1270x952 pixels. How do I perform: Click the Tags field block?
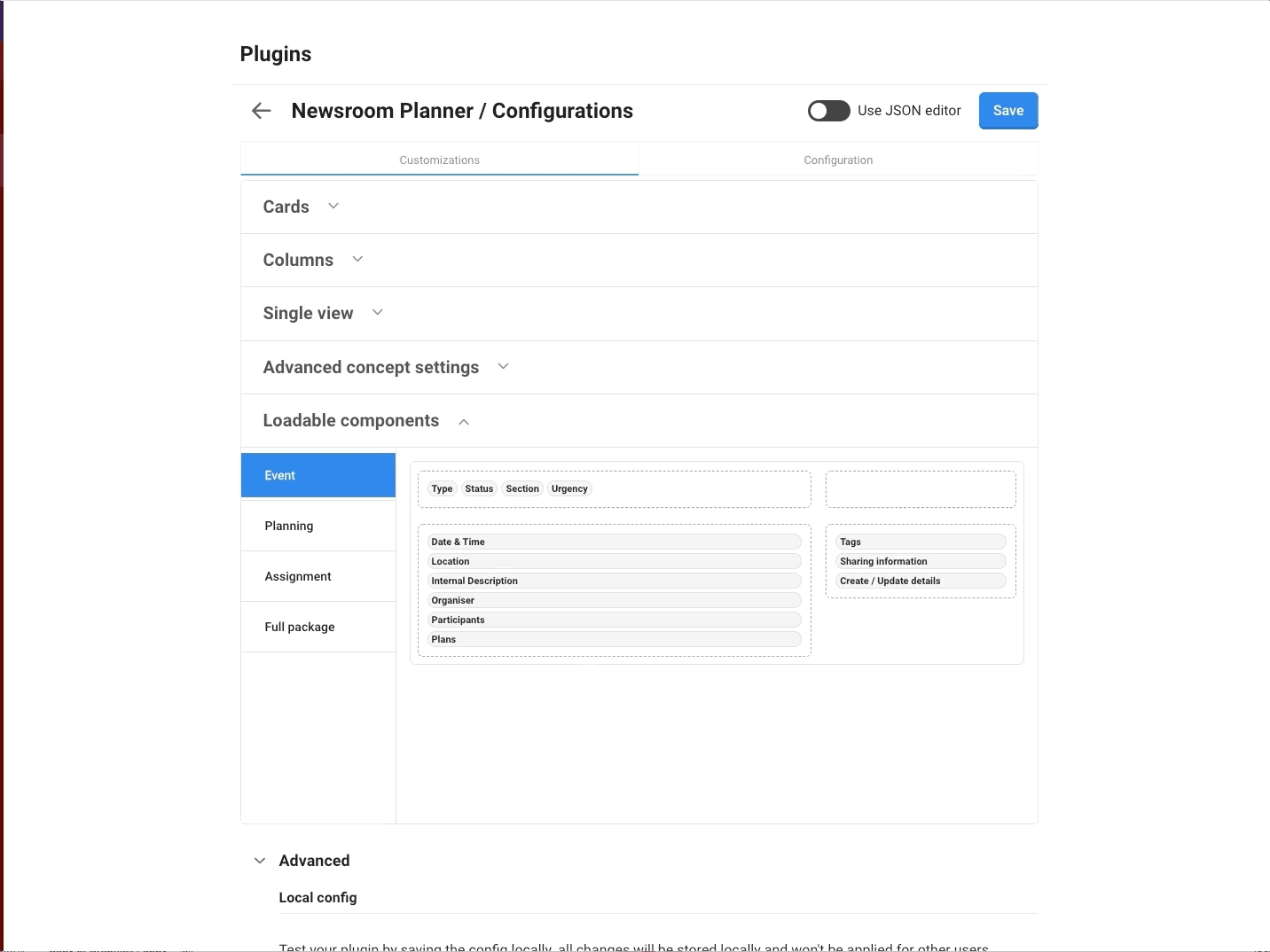point(920,542)
